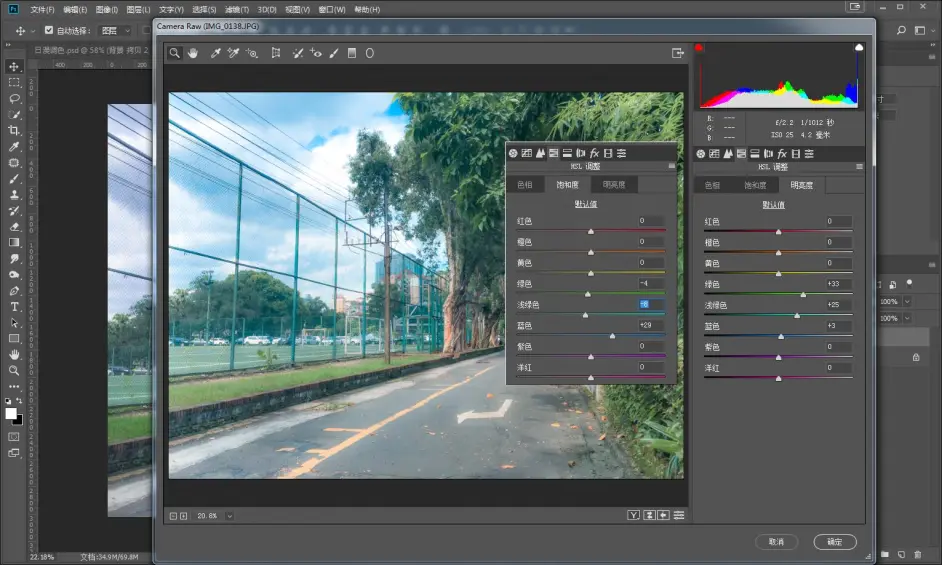The height and width of the screenshot is (565, 942).
Task: Choose the Radial Filter tool
Action: point(369,53)
